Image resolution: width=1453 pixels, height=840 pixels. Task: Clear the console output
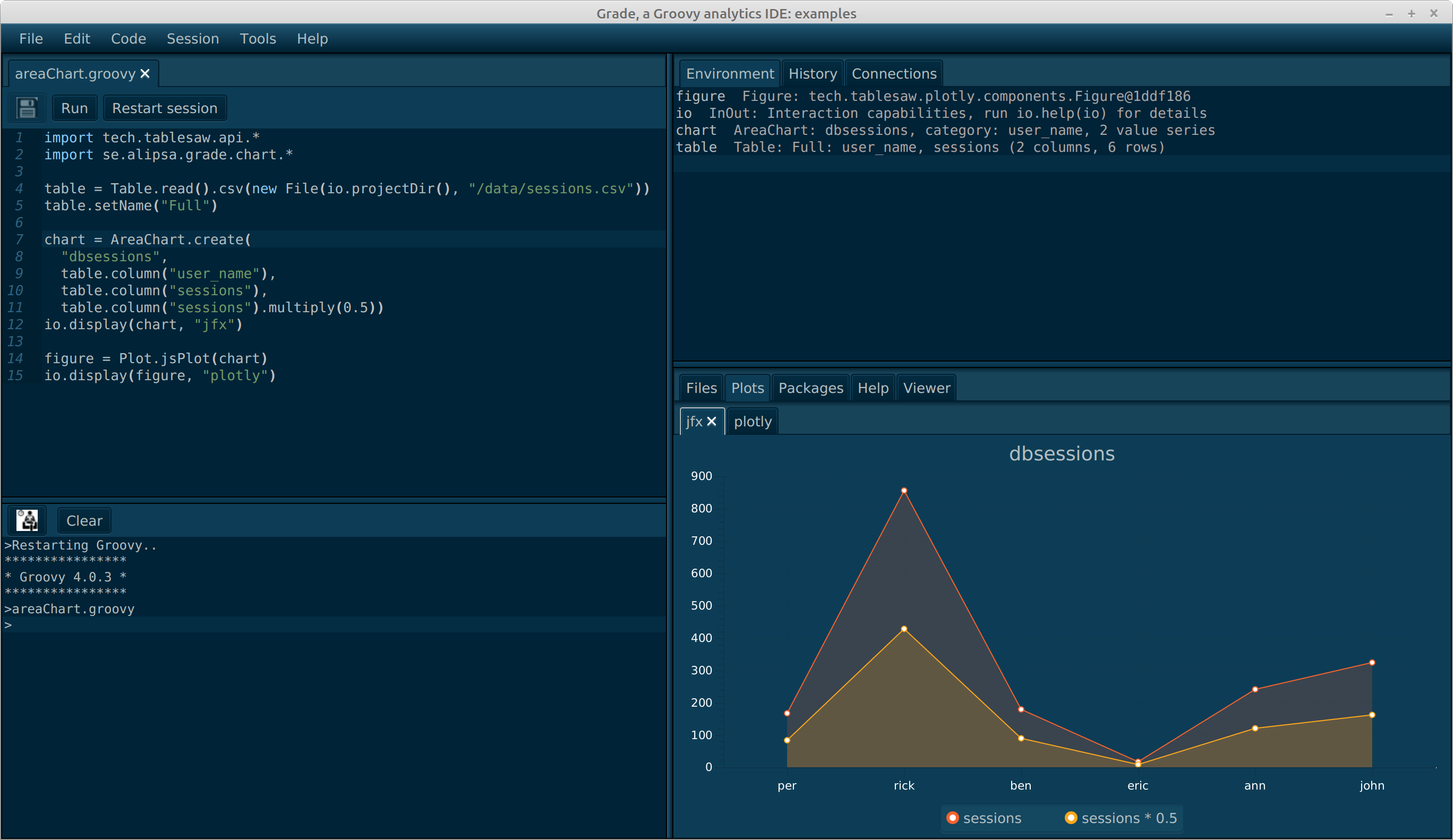coord(84,520)
